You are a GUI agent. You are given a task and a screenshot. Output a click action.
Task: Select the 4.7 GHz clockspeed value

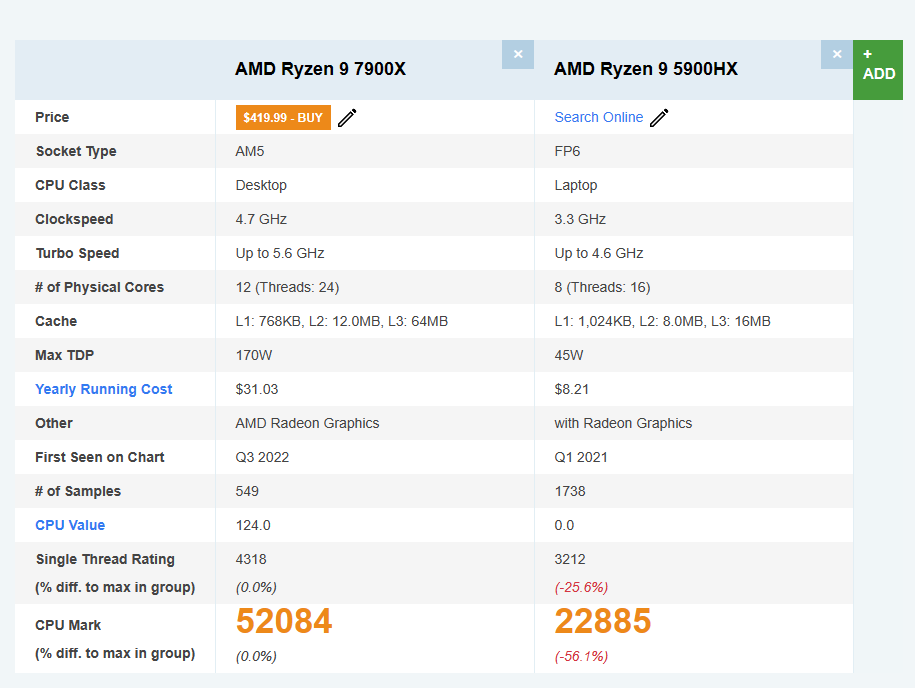261,219
